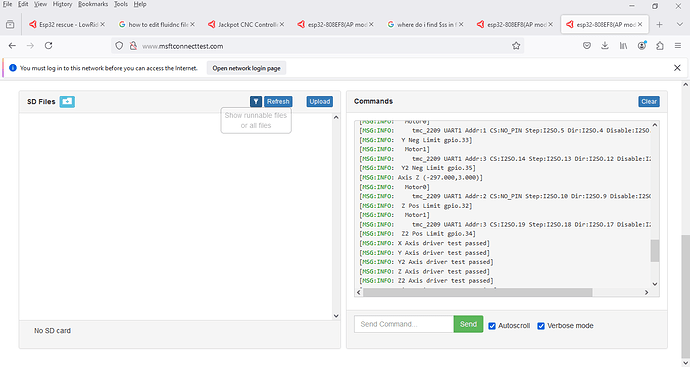Click the info icon in notification bar
Viewport: 690px width, 367px height.
pyautogui.click(x=13, y=68)
